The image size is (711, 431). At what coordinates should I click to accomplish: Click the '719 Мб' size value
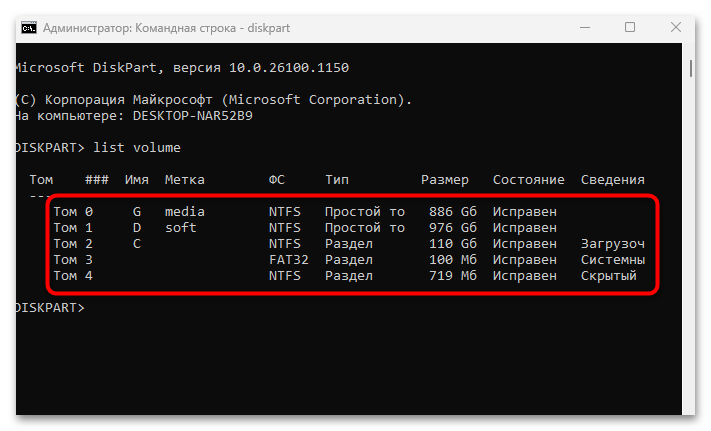coord(453,276)
